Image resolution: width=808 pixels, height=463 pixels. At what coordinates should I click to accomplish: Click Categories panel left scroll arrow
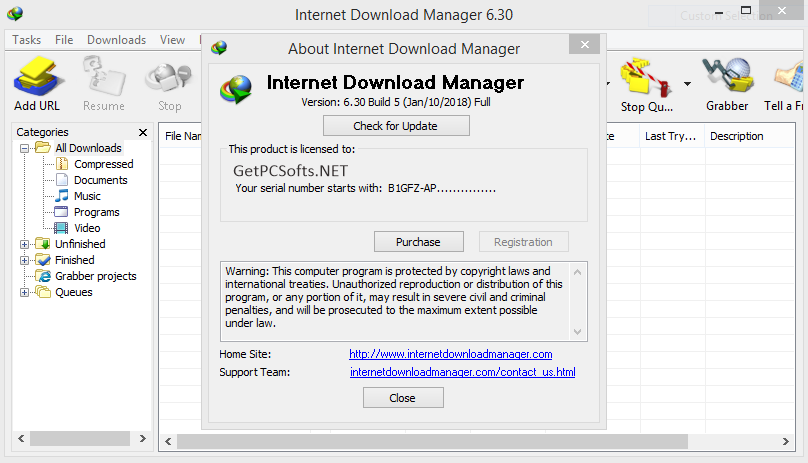tap(21, 438)
